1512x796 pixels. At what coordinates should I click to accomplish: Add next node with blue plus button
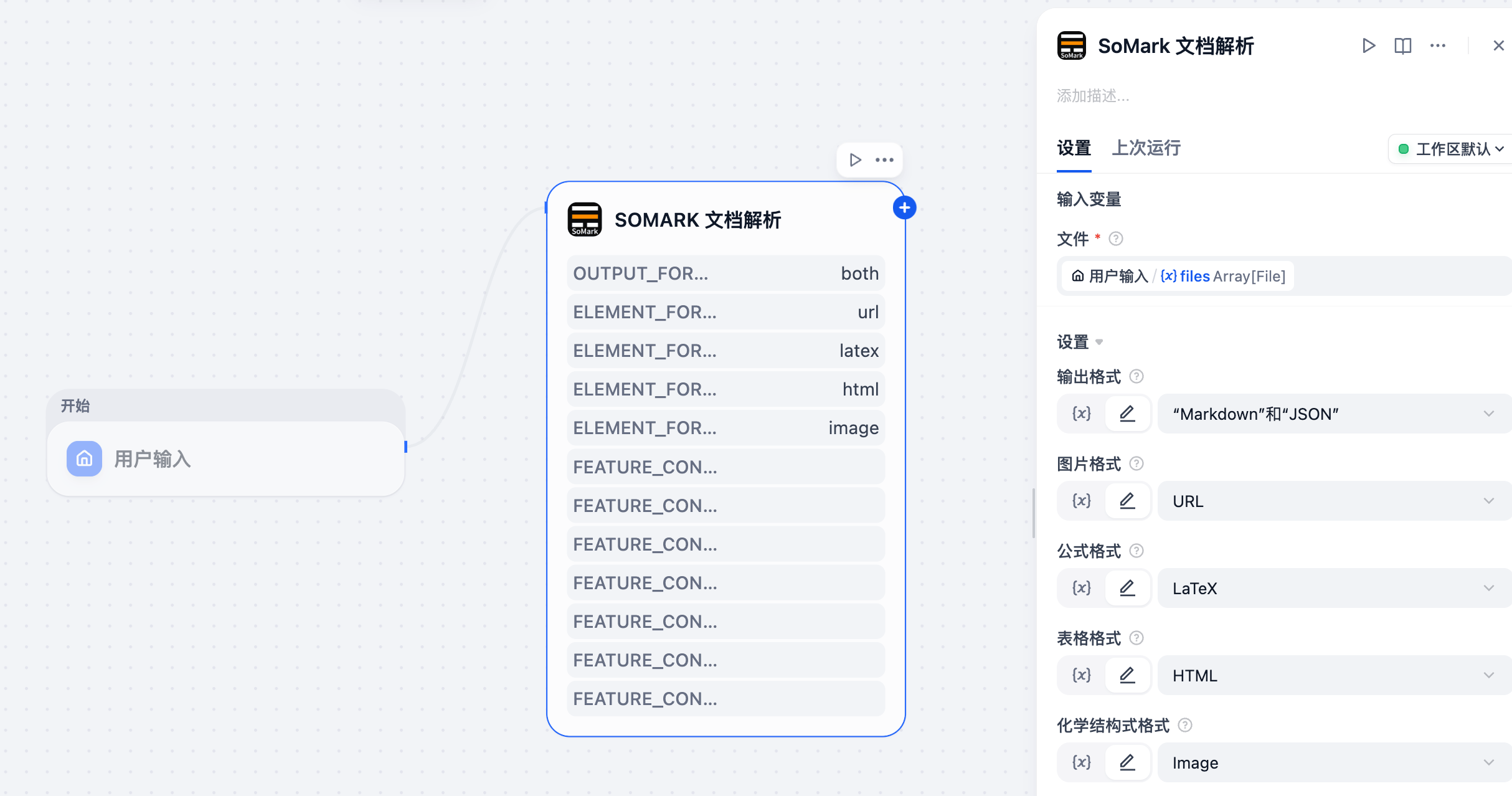pos(904,207)
